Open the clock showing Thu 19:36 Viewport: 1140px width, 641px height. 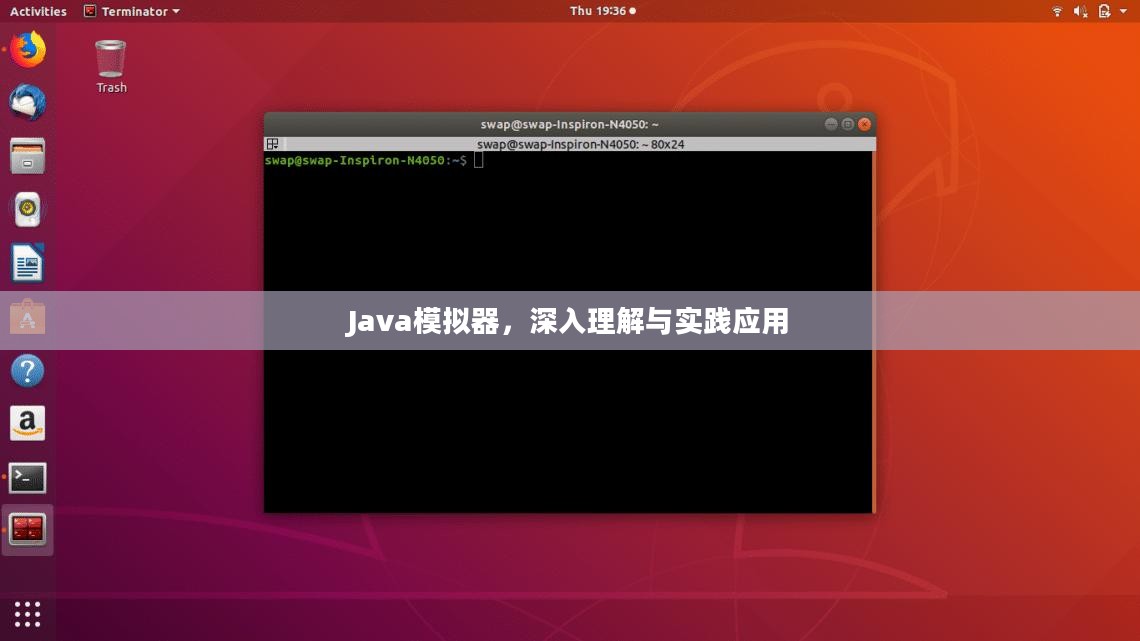click(603, 11)
